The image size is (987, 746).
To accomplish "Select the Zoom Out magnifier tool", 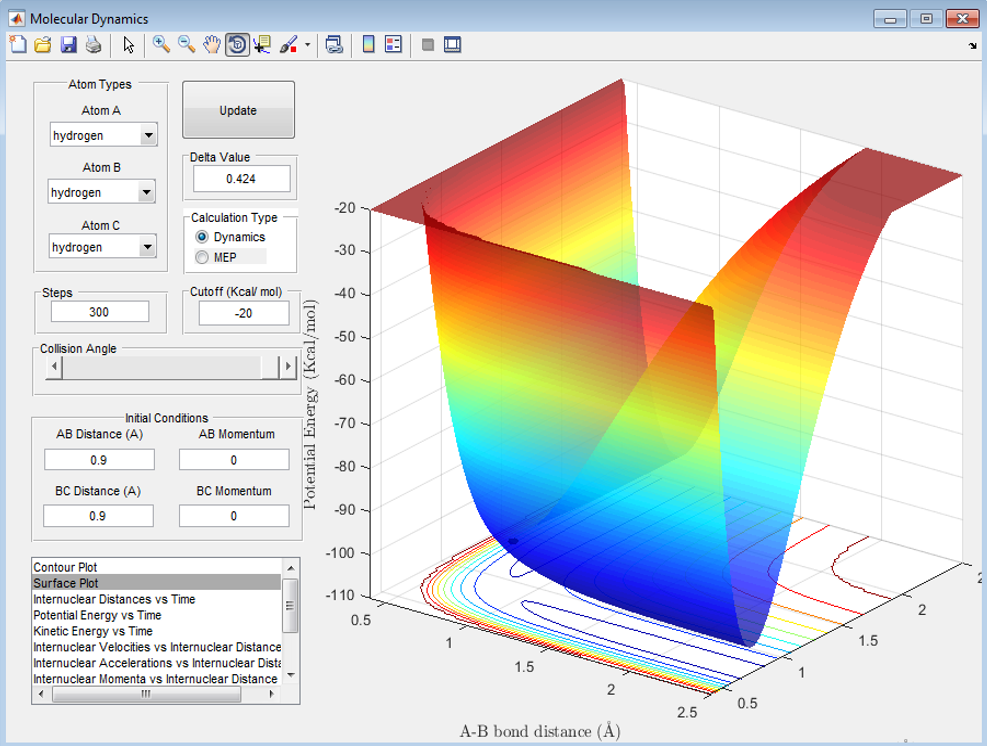I will (x=186, y=45).
